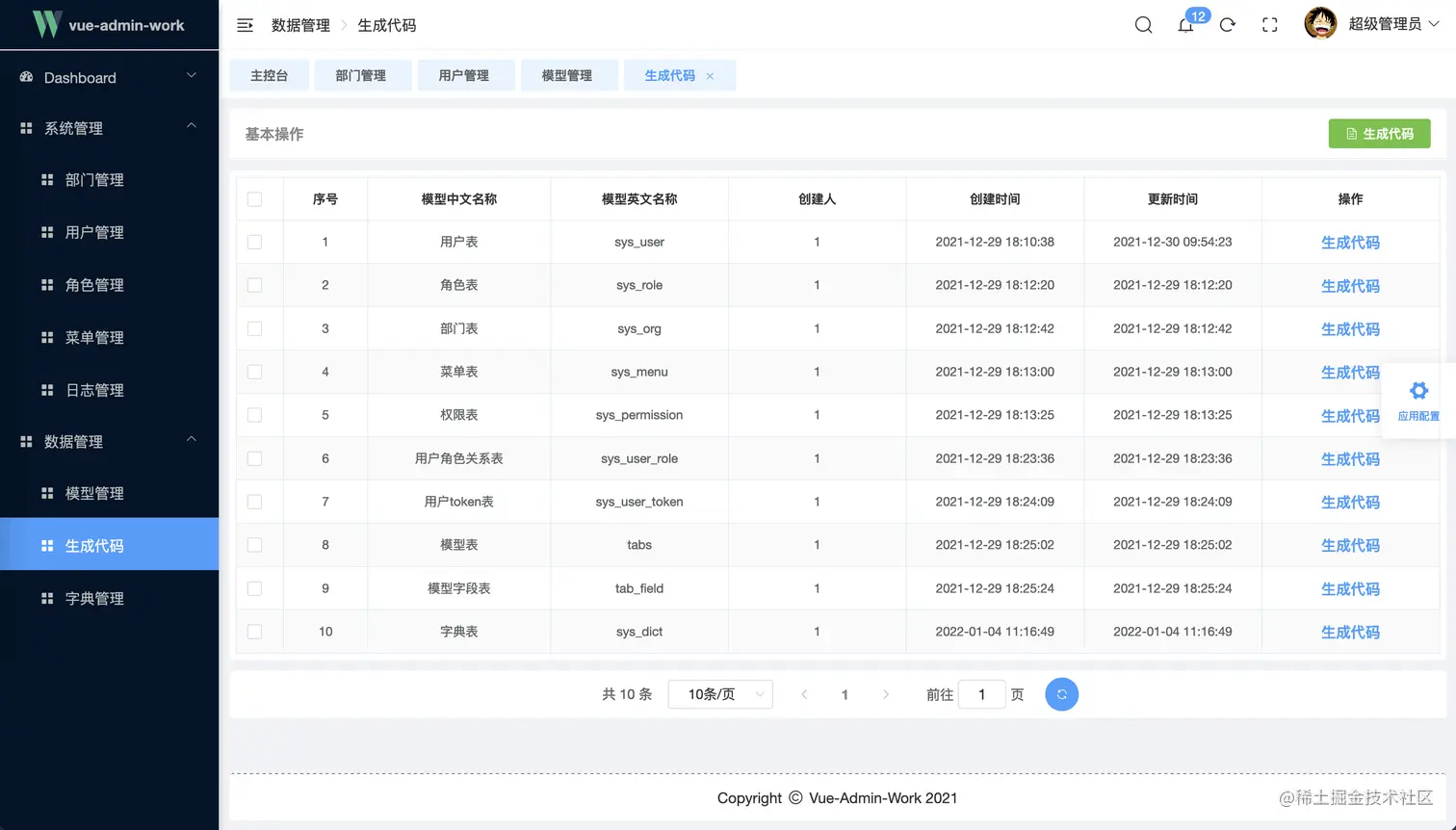Click 生成代码 link on the sys_role row
This screenshot has width=1456, height=830.
[x=1350, y=285]
